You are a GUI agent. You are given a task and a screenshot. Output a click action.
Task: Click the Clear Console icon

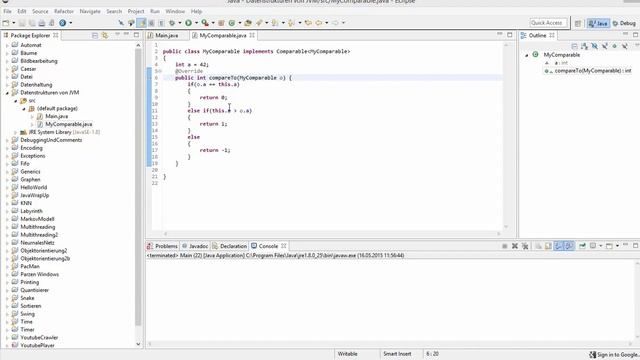coord(538,246)
